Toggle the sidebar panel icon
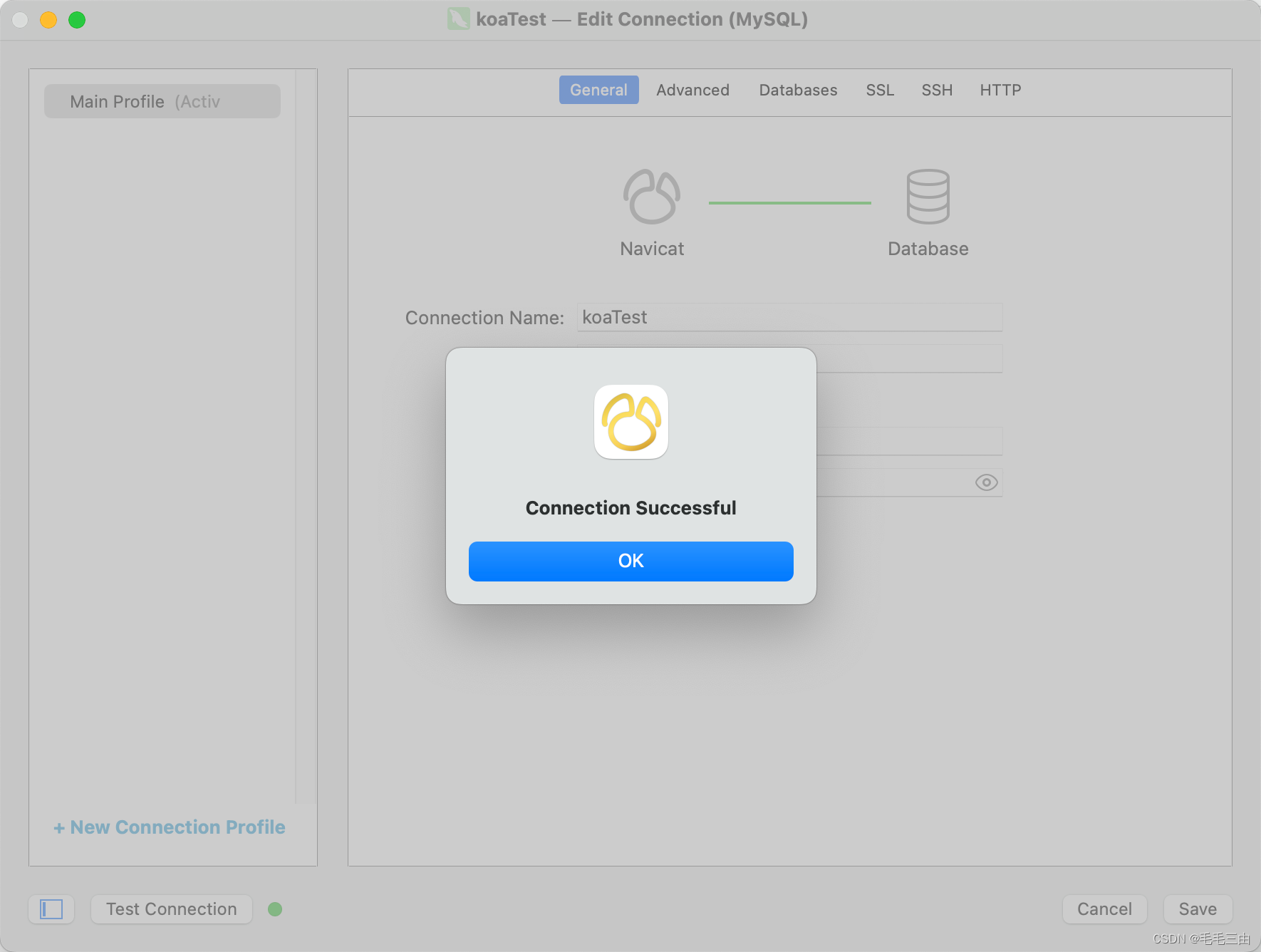1261x952 pixels. pos(51,909)
